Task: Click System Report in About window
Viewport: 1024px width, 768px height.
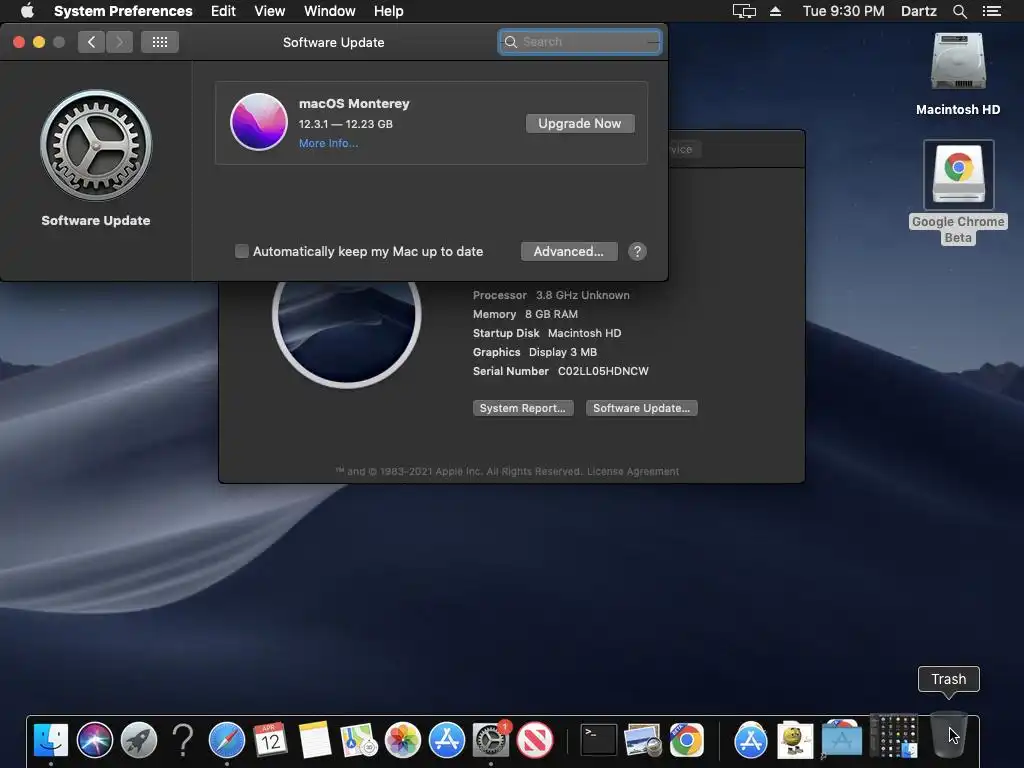Action: pos(523,408)
